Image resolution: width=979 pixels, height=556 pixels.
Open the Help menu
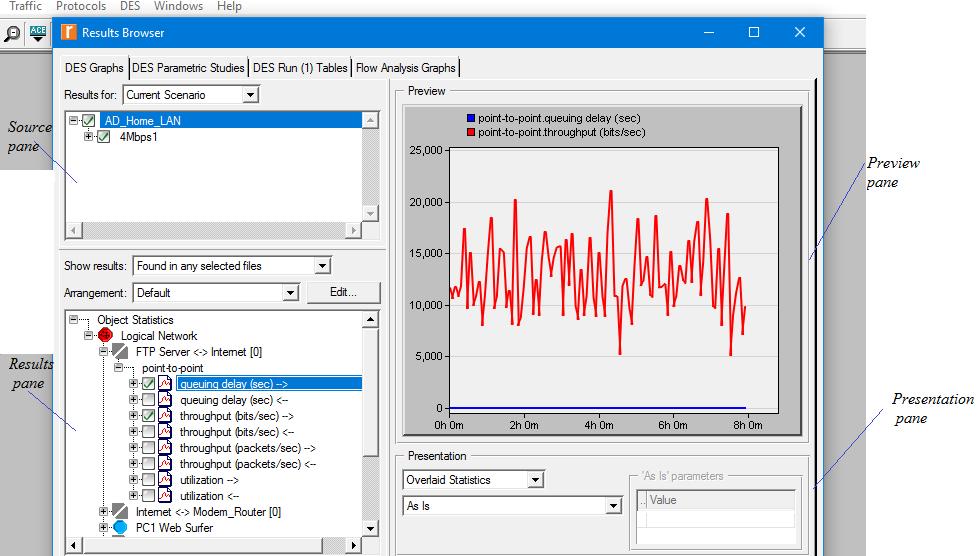click(x=229, y=6)
